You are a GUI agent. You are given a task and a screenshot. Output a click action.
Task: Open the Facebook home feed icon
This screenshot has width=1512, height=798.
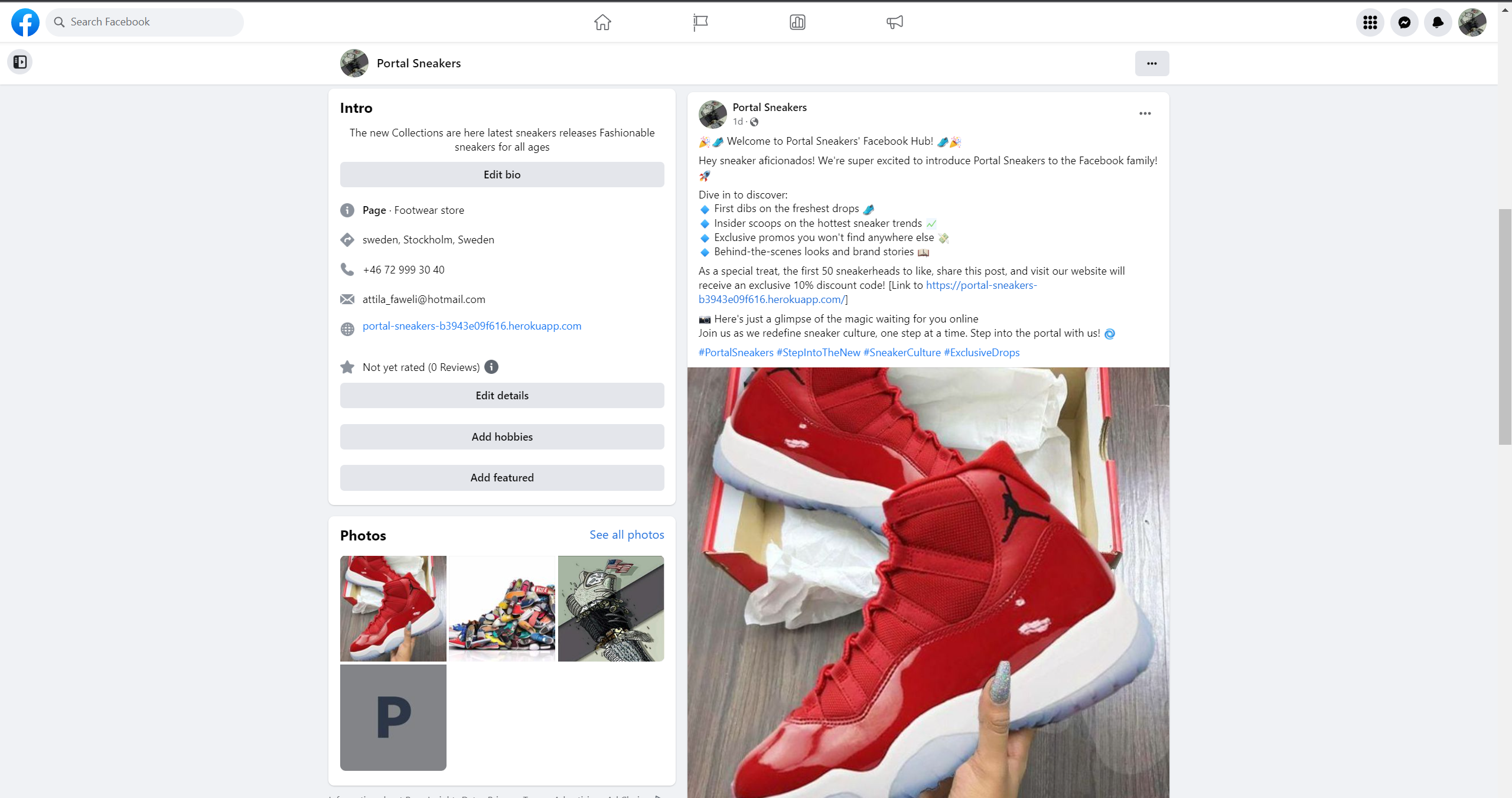pos(603,22)
